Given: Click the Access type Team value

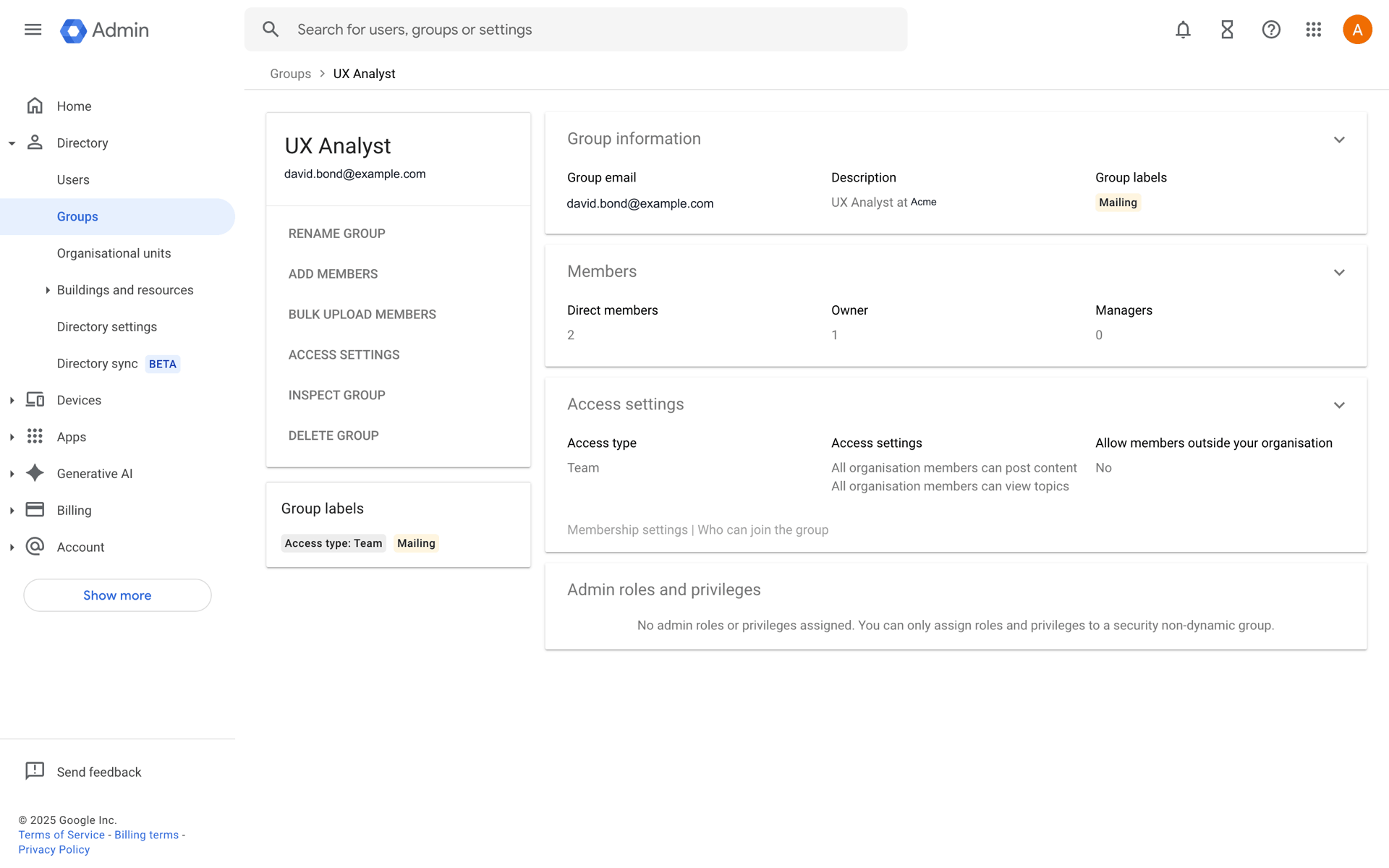Looking at the screenshot, I should click(583, 468).
